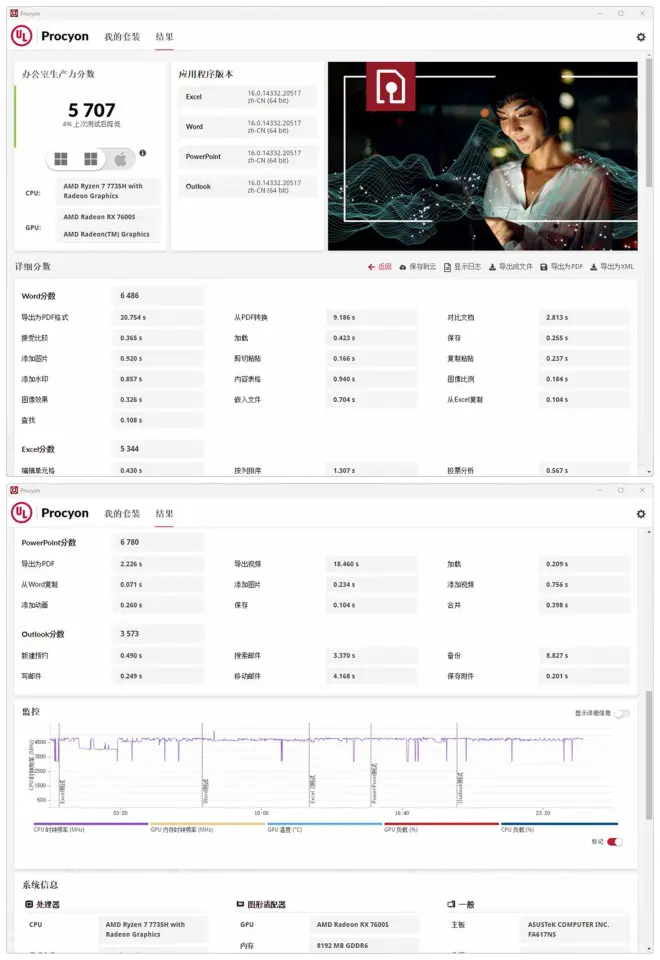Viewport: 660px width, 960px height.
Task: Click 导出成文件 to export a file
Action: coord(511,267)
